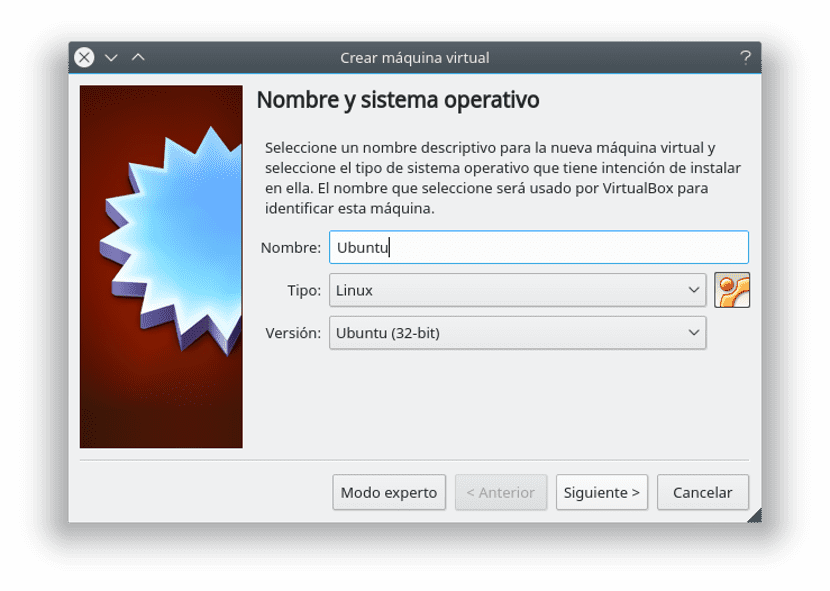Grab the resize grip at the dialog corner
This screenshot has height=591, width=830.
point(754,515)
